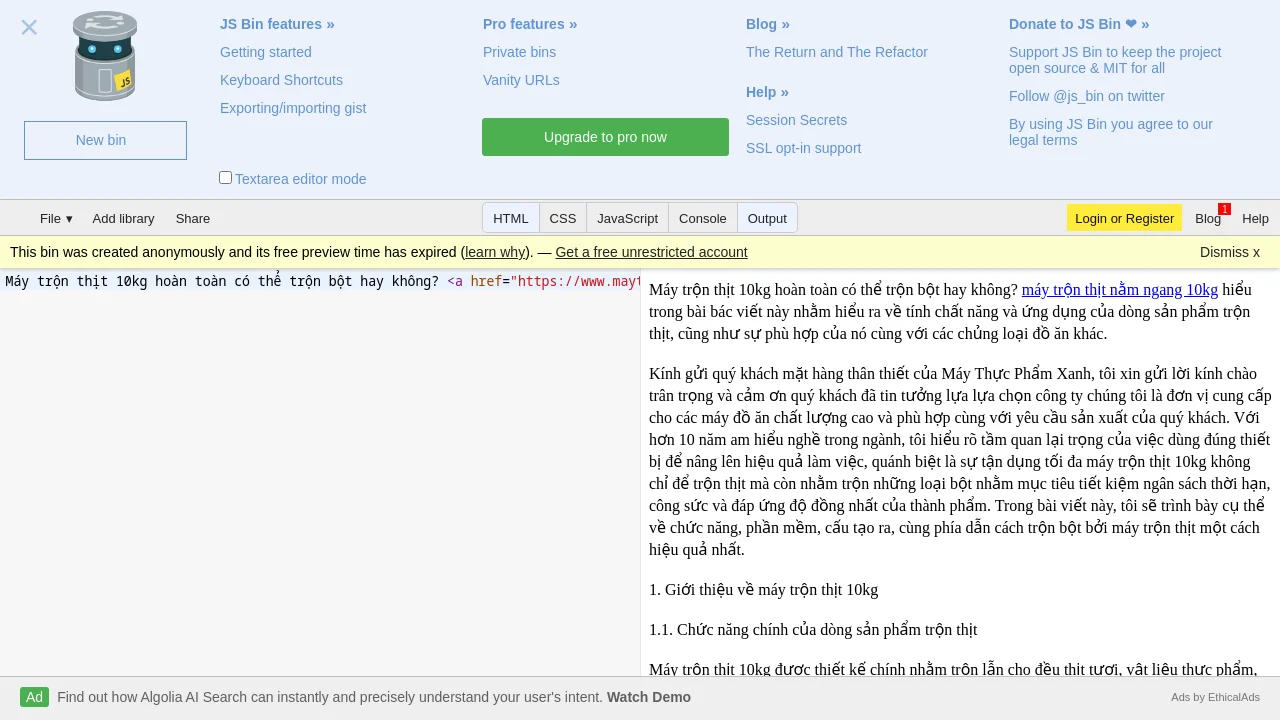
Task: Click the JS Bin robot trash can logo
Action: (x=105, y=56)
